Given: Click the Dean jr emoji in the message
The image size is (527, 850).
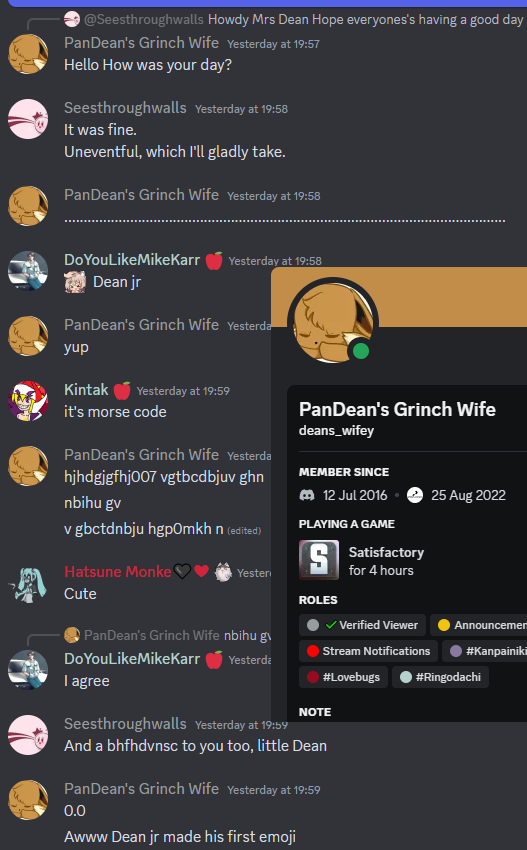Looking at the screenshot, I should (x=75, y=282).
